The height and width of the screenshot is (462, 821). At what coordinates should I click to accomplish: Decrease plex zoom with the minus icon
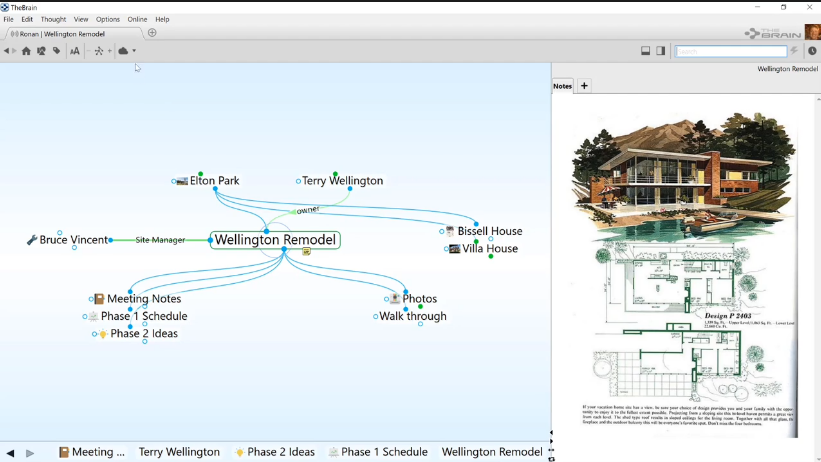(x=88, y=51)
